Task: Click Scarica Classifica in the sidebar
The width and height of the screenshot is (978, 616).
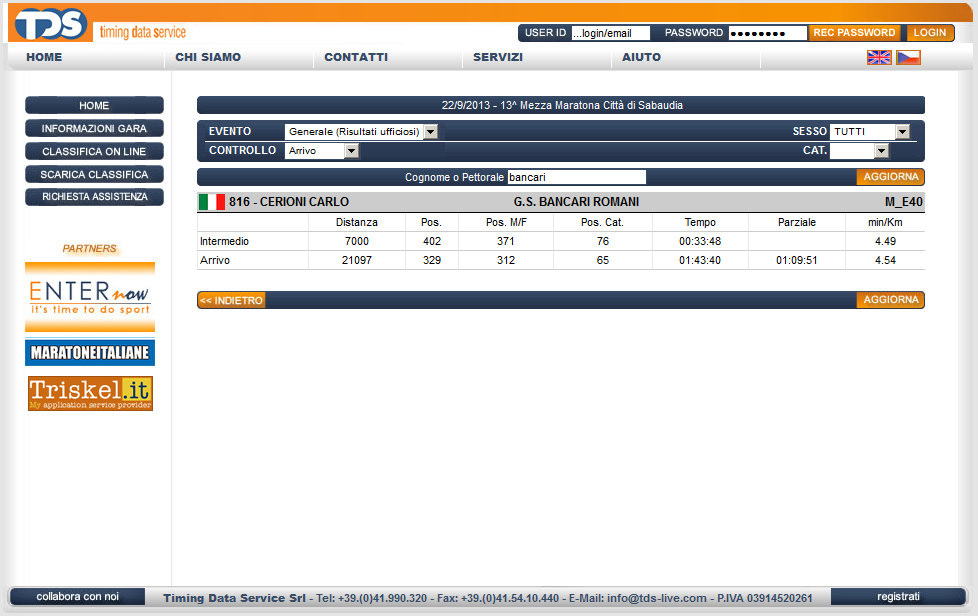Action: coord(94,174)
